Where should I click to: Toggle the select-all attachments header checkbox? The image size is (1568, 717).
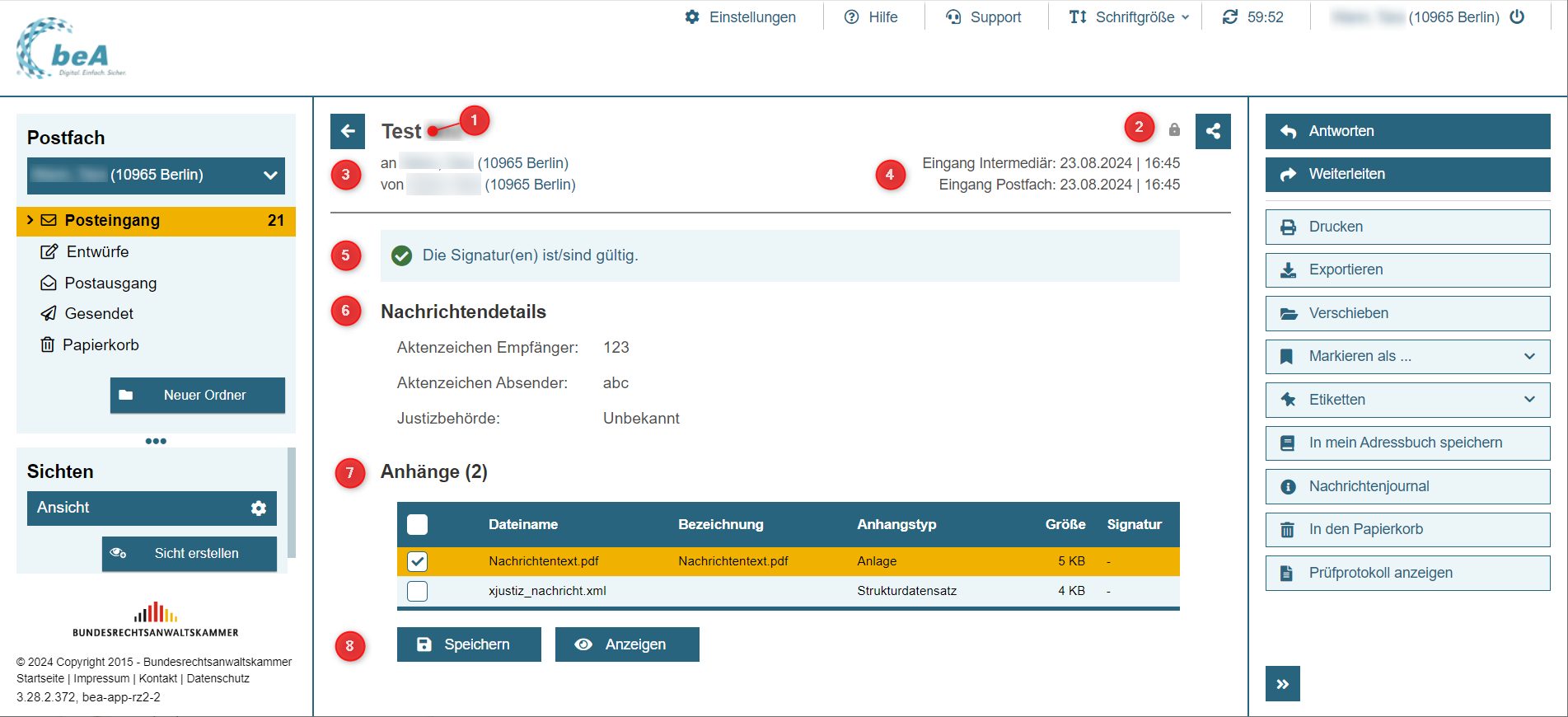tap(418, 525)
